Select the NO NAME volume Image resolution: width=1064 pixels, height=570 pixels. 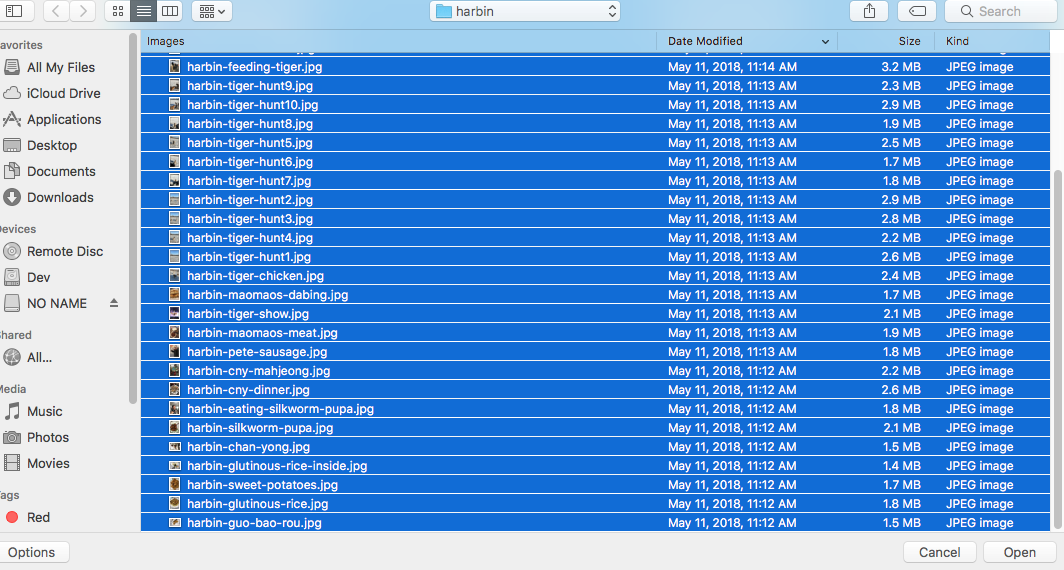[x=56, y=303]
